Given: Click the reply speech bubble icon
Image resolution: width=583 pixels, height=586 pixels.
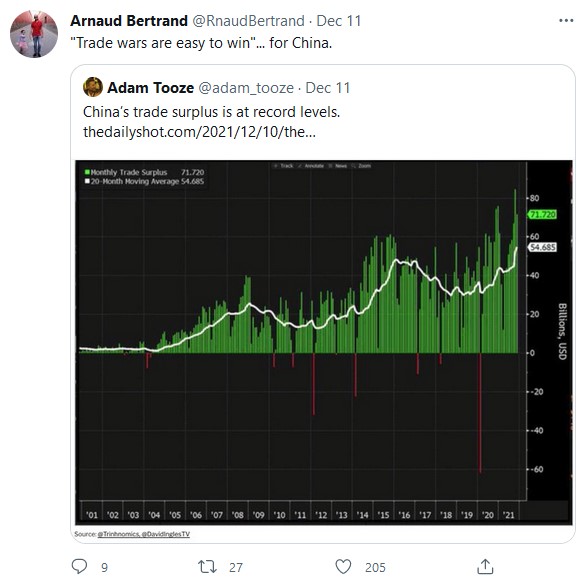Looking at the screenshot, I should tap(79, 566).
